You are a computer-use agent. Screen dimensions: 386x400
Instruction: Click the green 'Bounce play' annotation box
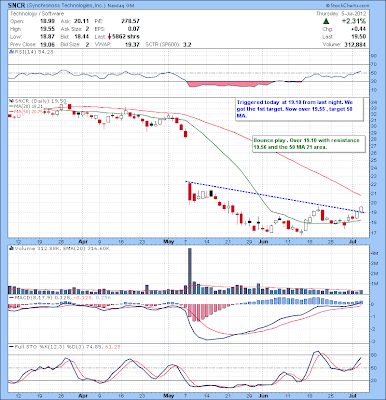point(308,144)
